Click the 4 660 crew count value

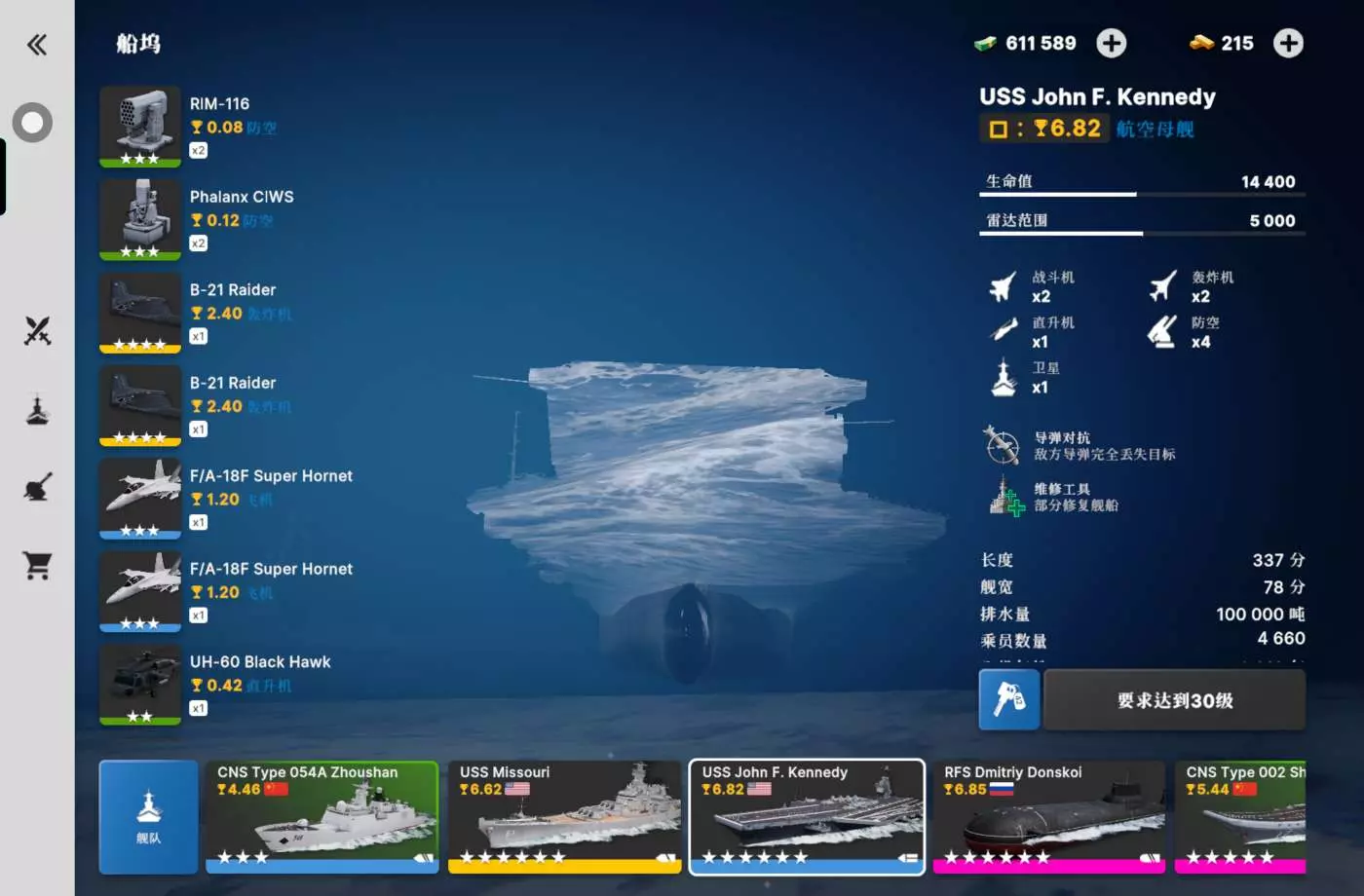pyautogui.click(x=1281, y=638)
